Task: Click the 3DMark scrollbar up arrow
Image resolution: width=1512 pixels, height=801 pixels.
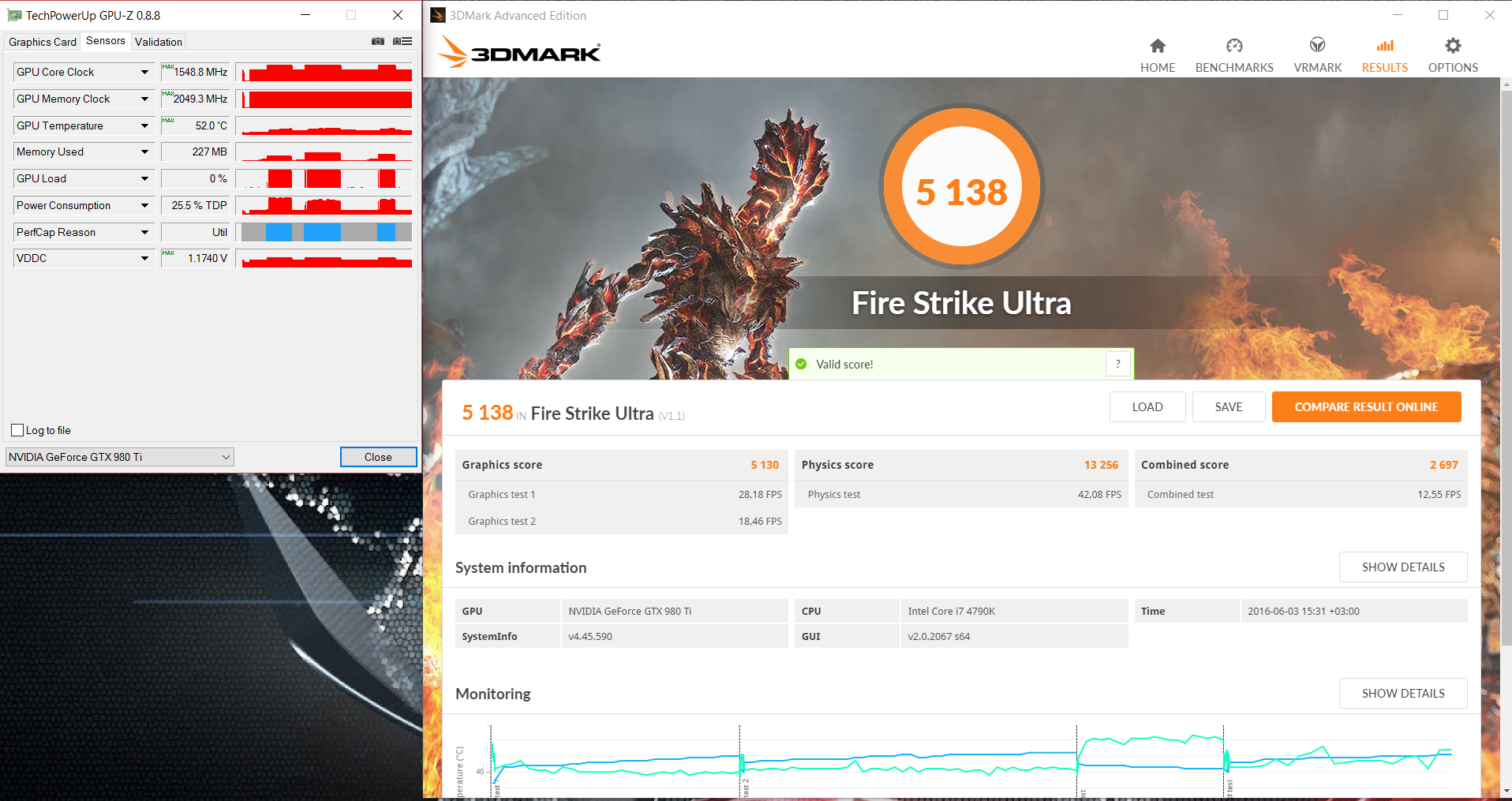Action: (1506, 83)
